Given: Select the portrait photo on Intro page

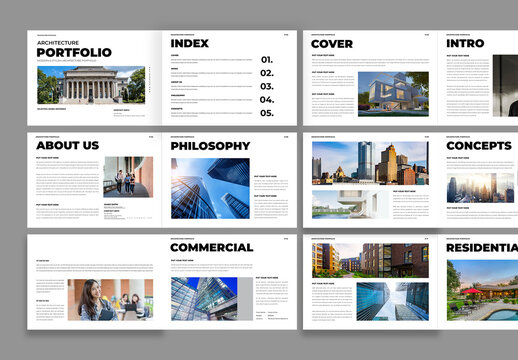Looking at the screenshot, I should click(x=505, y=86).
